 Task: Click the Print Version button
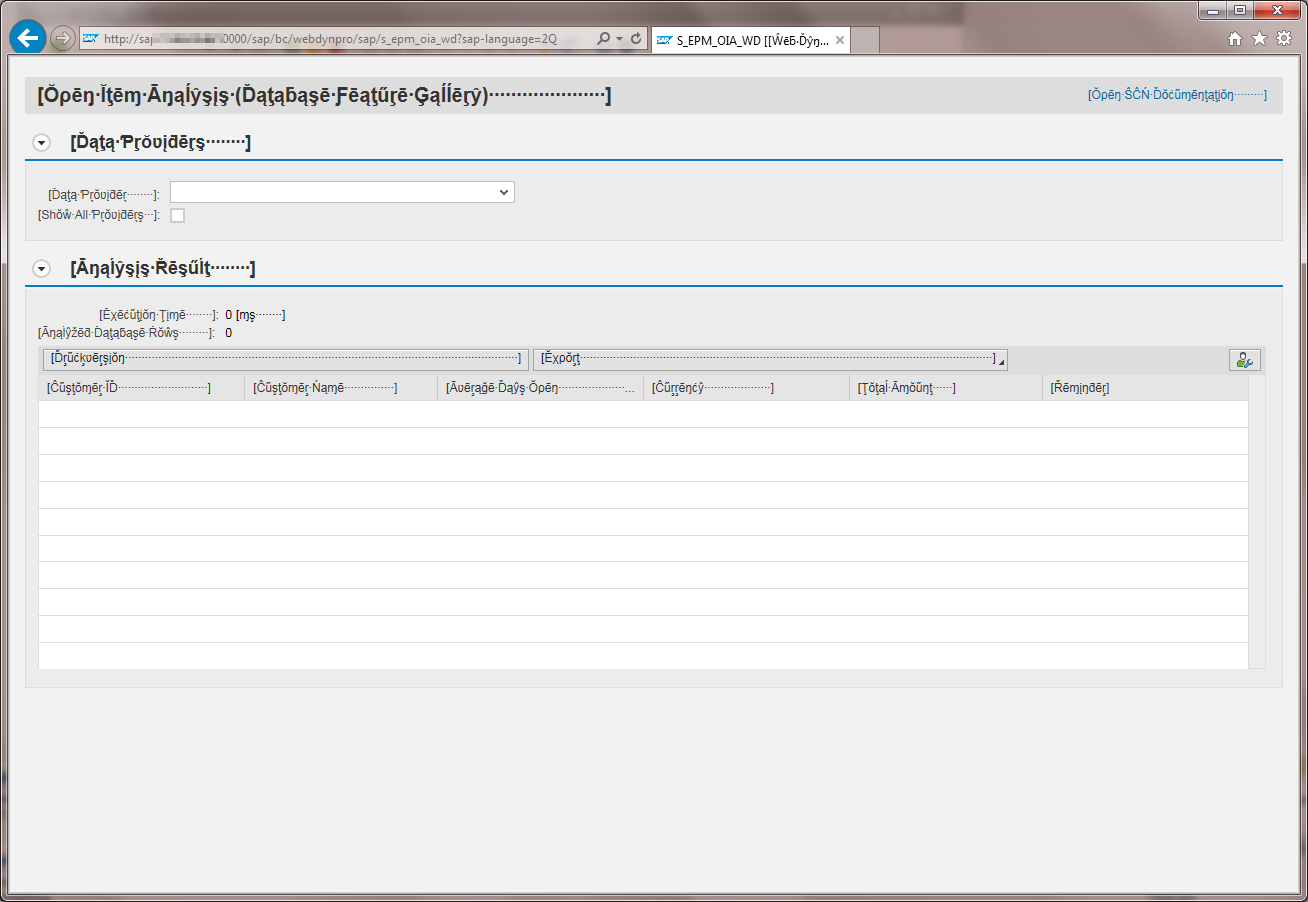click(x=285, y=360)
